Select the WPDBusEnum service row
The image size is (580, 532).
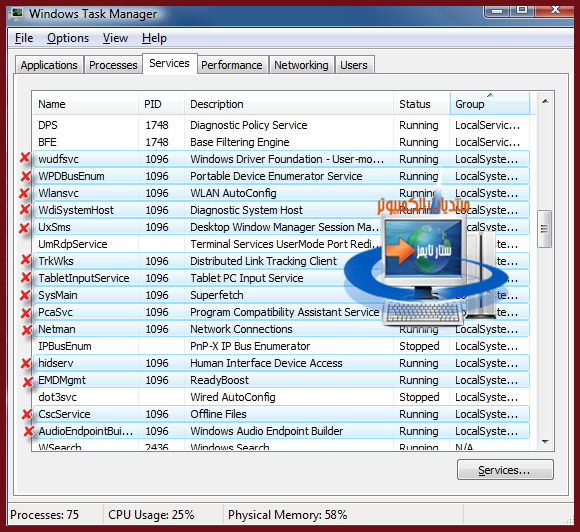point(281,176)
